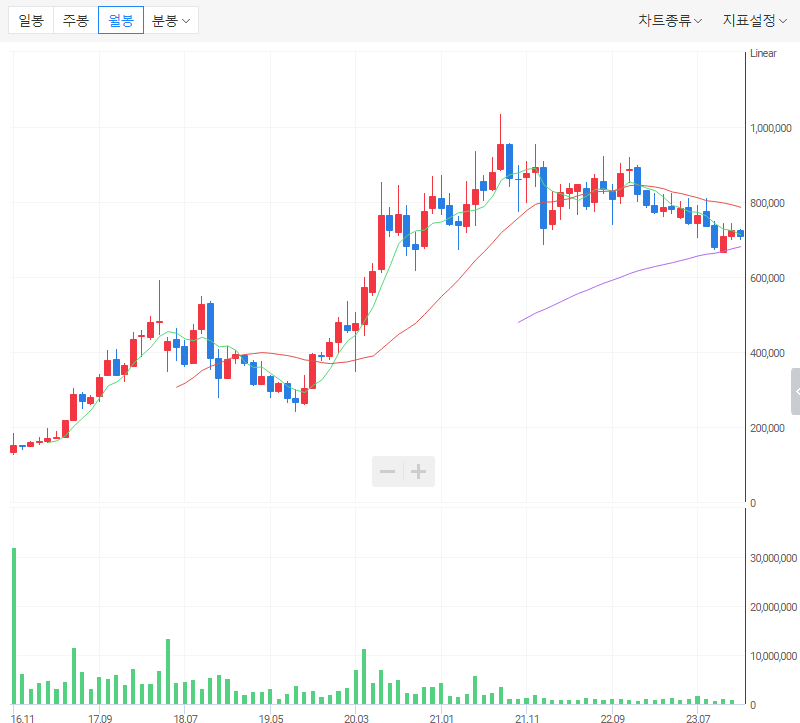Screen dimensions: 800x723
Task: Click the purple long-term moving average line
Action: [x=629, y=275]
